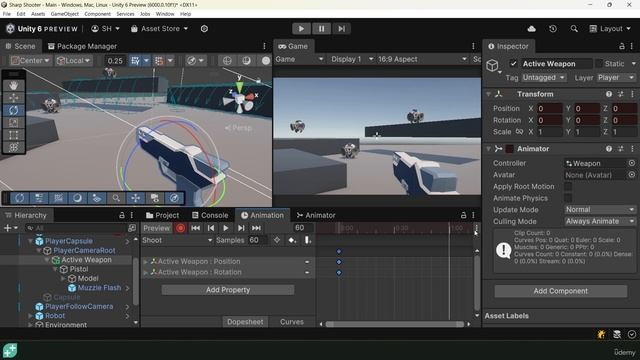Switch to the Animator tab
The height and width of the screenshot is (360, 640).
coord(316,215)
